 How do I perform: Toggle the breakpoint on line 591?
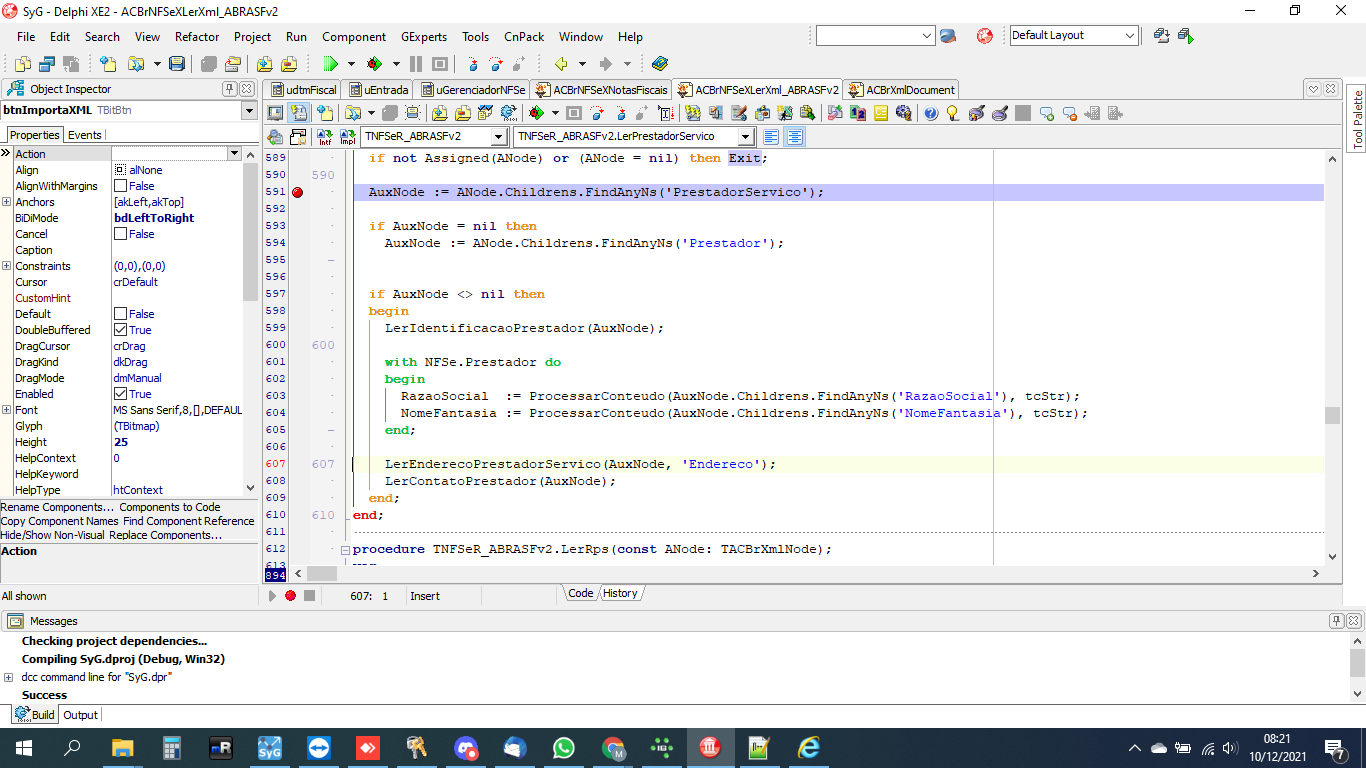[x=297, y=192]
